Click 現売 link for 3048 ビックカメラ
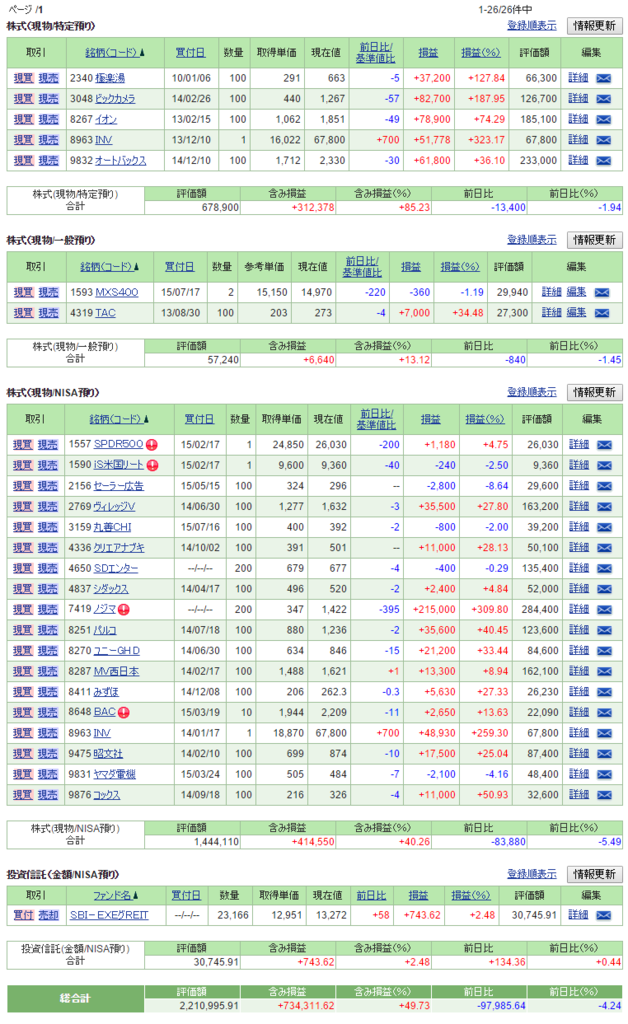Screen dimensions: 628x1024 48,99
